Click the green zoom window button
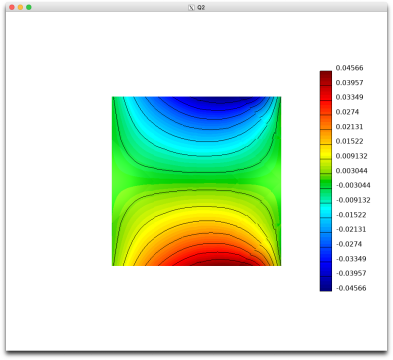The image size is (393, 360). pos(29,7)
